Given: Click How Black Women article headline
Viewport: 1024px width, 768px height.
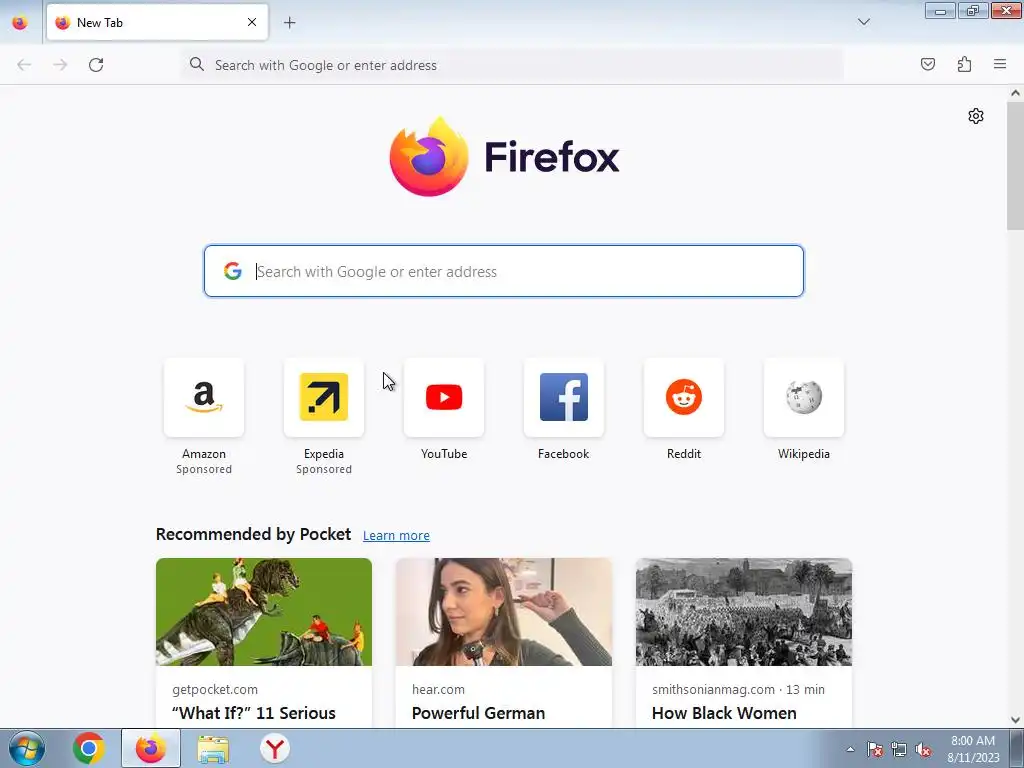Looking at the screenshot, I should [x=724, y=713].
